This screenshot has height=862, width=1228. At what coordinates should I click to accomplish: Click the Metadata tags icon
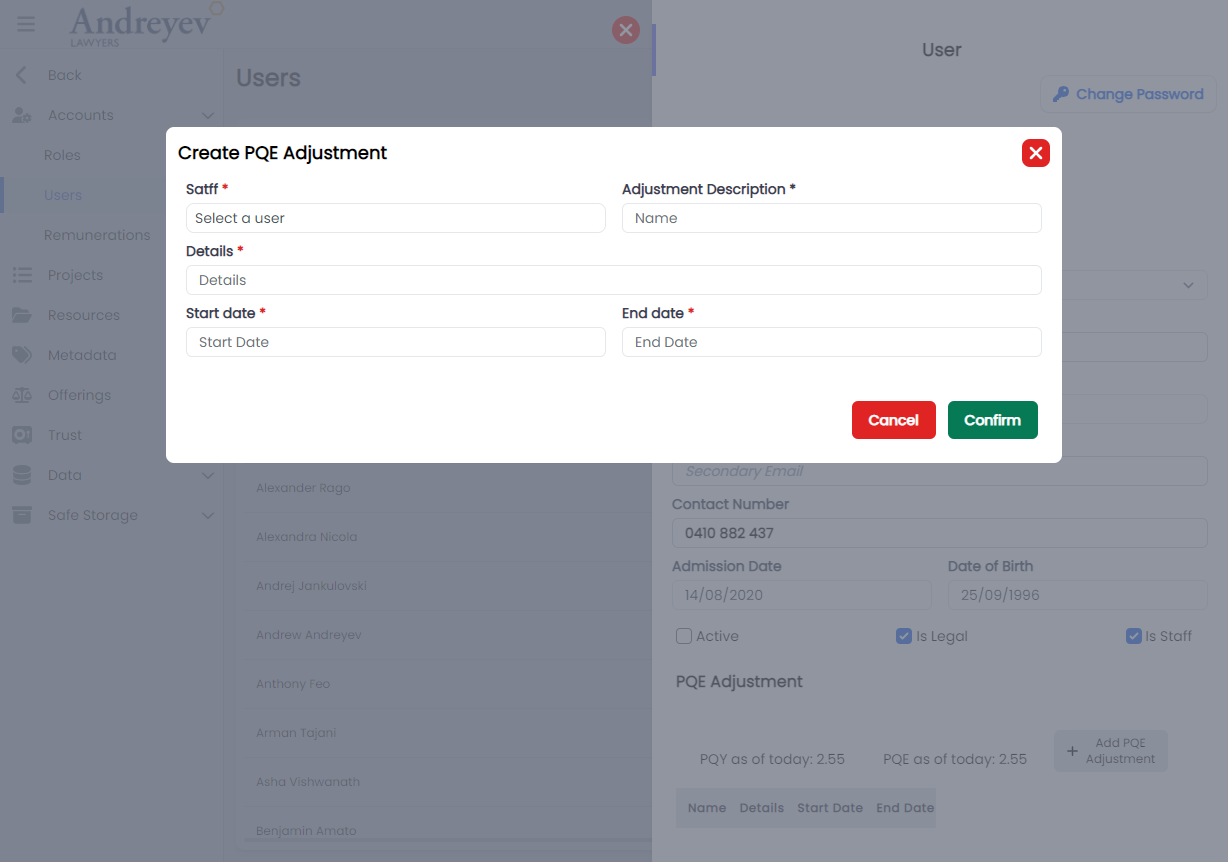tap(22, 355)
